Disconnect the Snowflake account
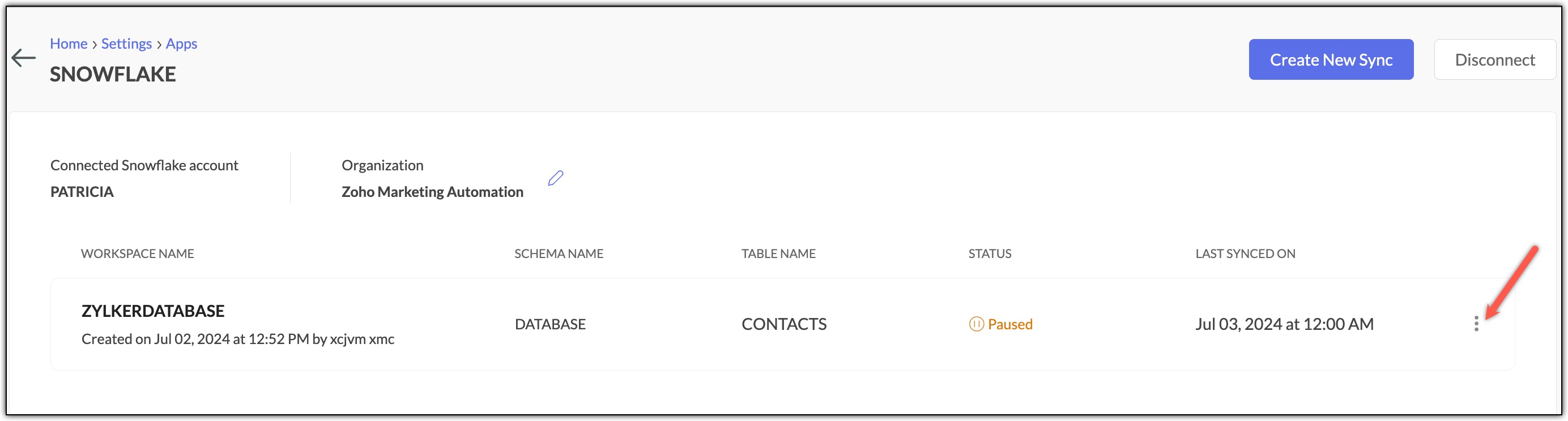Viewport: 1568px width, 421px height. pos(1494,59)
